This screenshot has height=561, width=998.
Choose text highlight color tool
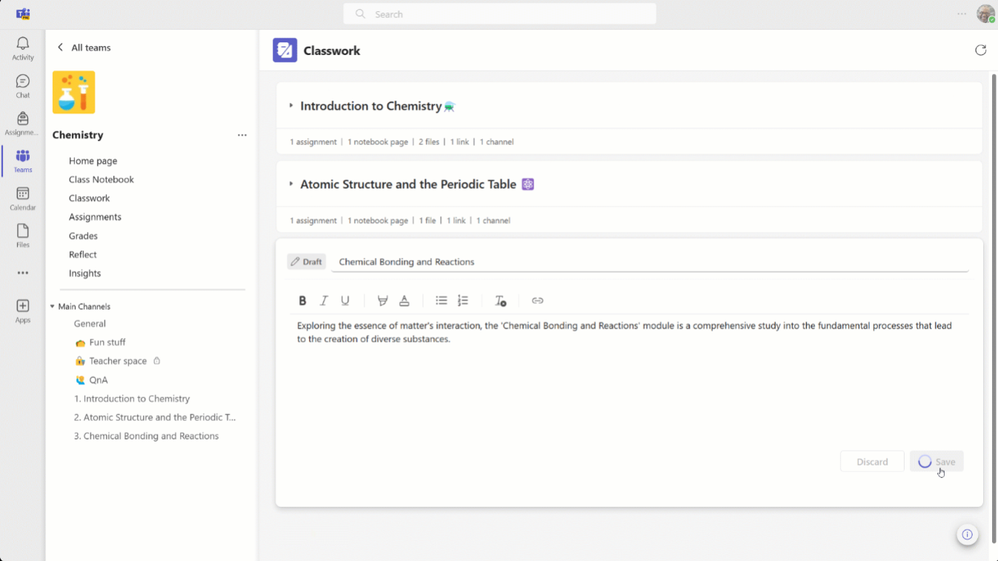click(383, 301)
